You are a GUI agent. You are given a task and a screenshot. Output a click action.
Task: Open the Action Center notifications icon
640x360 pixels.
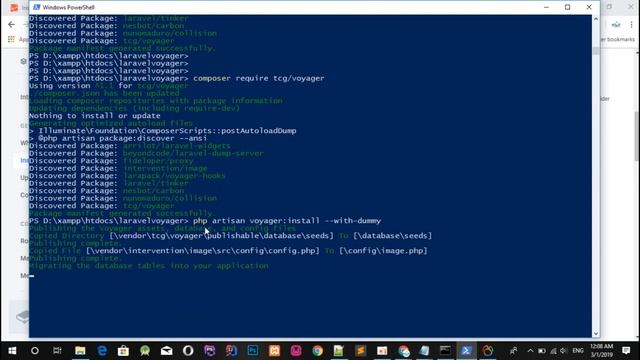pyautogui.click(x=626, y=351)
